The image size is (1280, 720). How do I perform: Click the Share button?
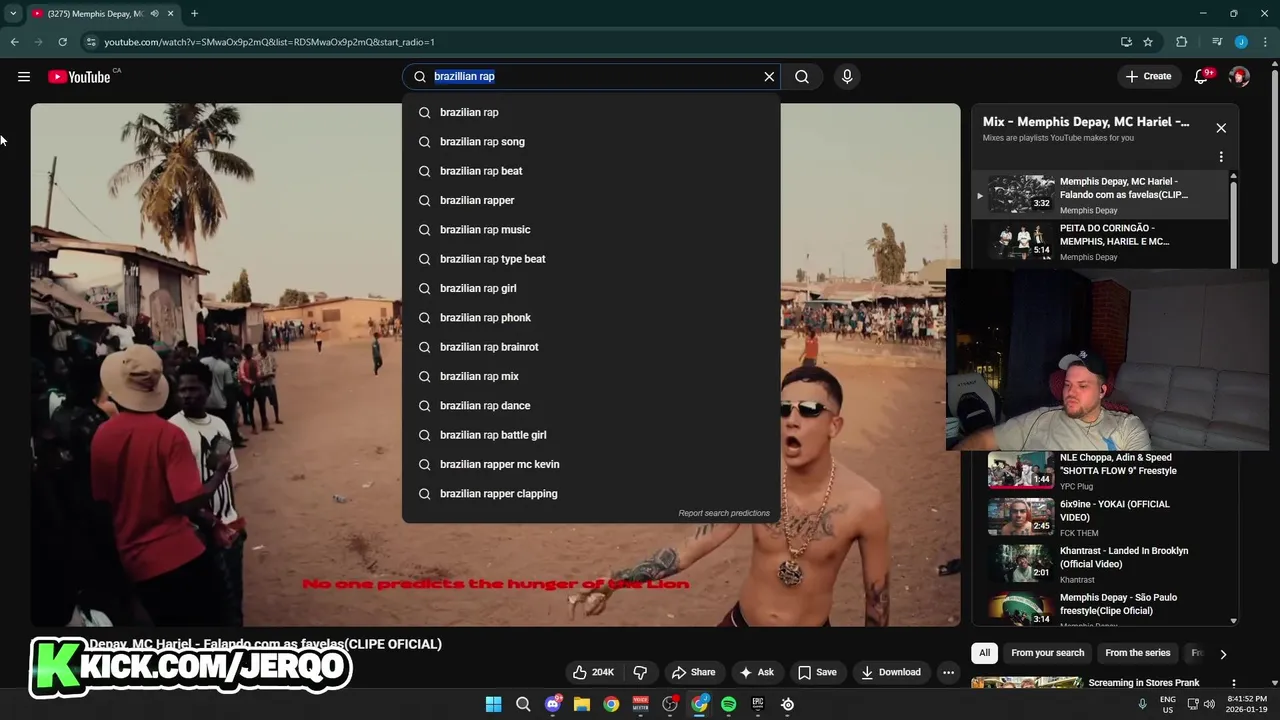click(693, 672)
